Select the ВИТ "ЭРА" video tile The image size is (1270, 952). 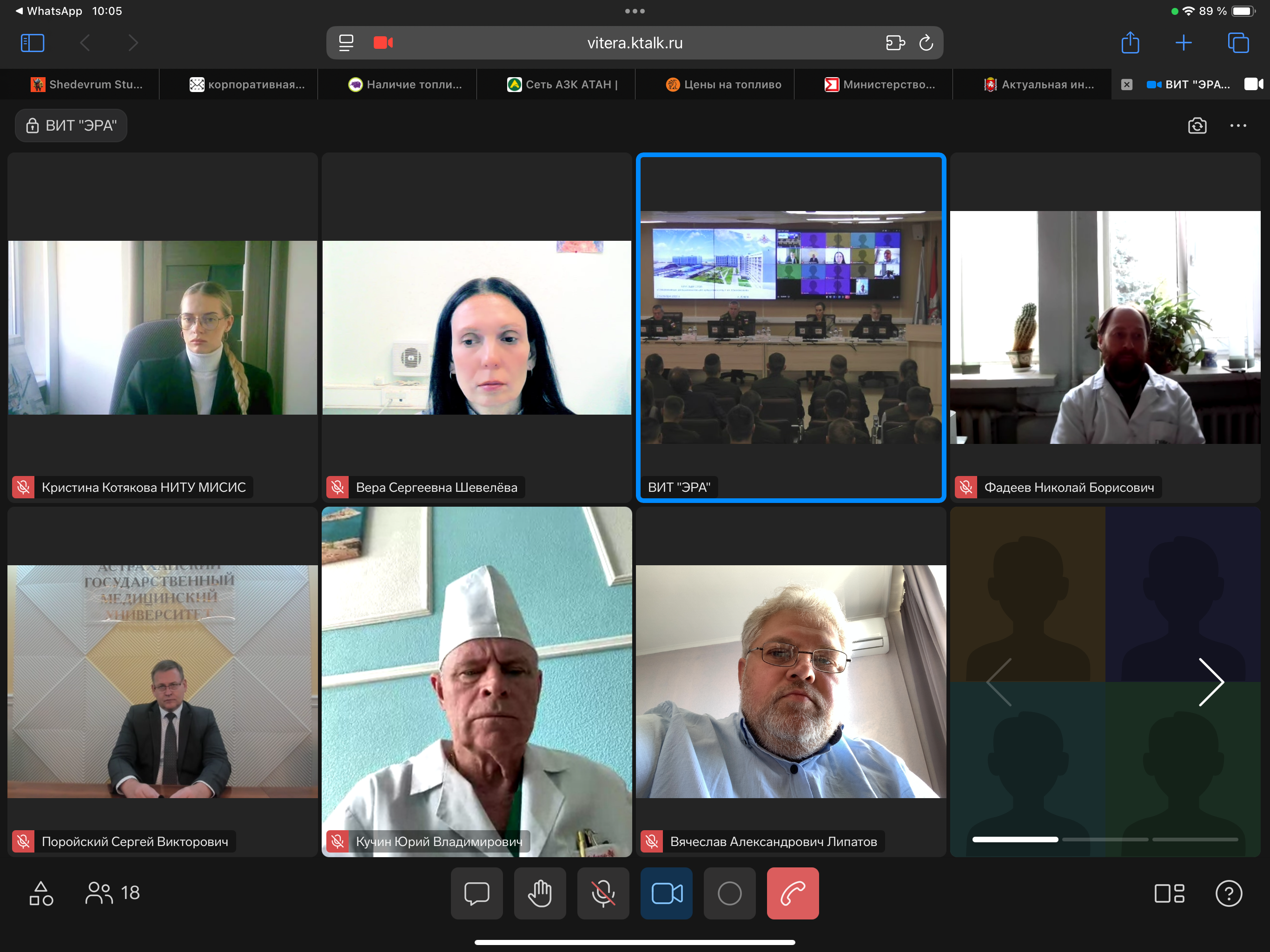[791, 327]
